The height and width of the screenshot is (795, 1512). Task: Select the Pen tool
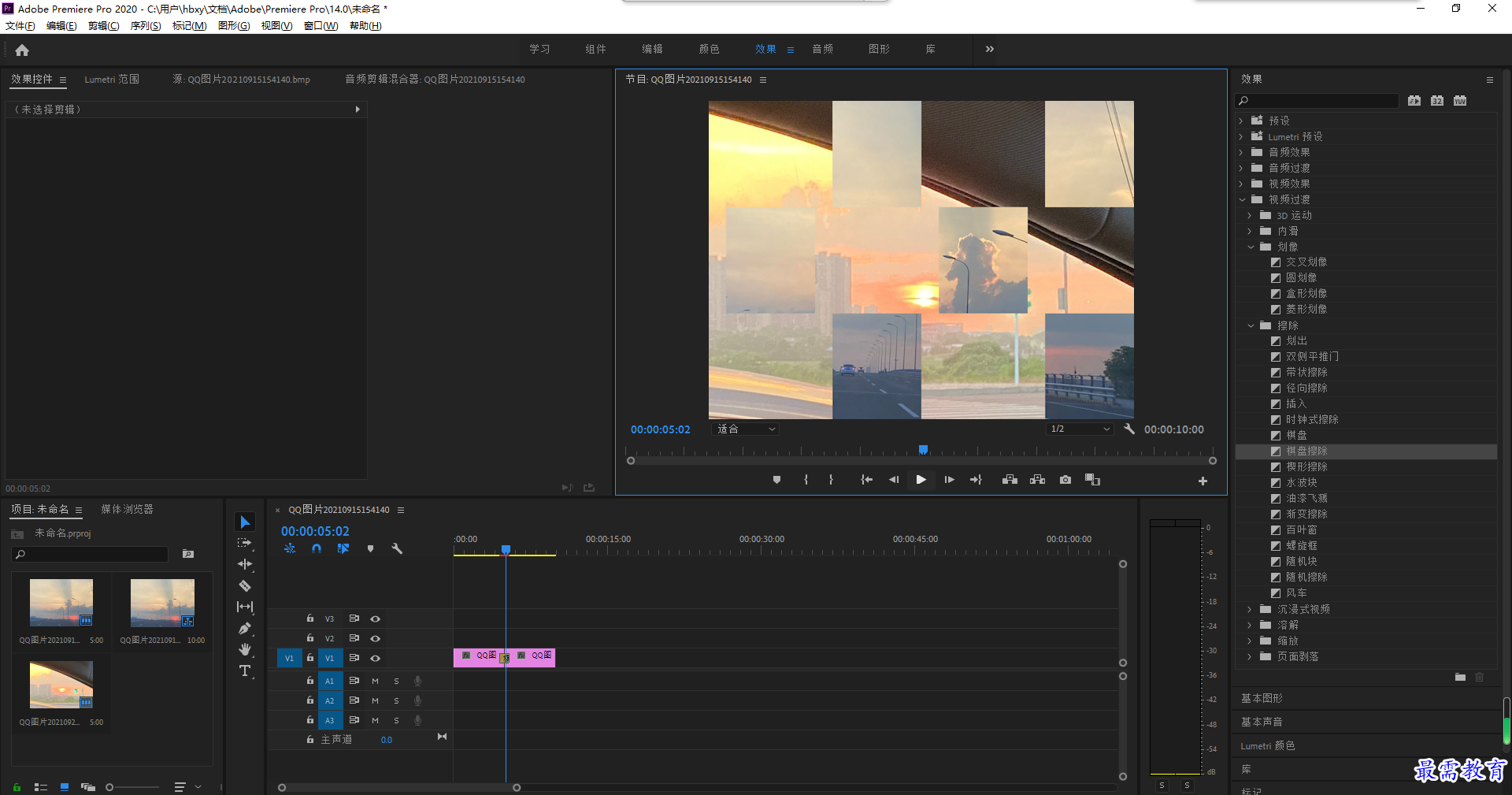245,628
